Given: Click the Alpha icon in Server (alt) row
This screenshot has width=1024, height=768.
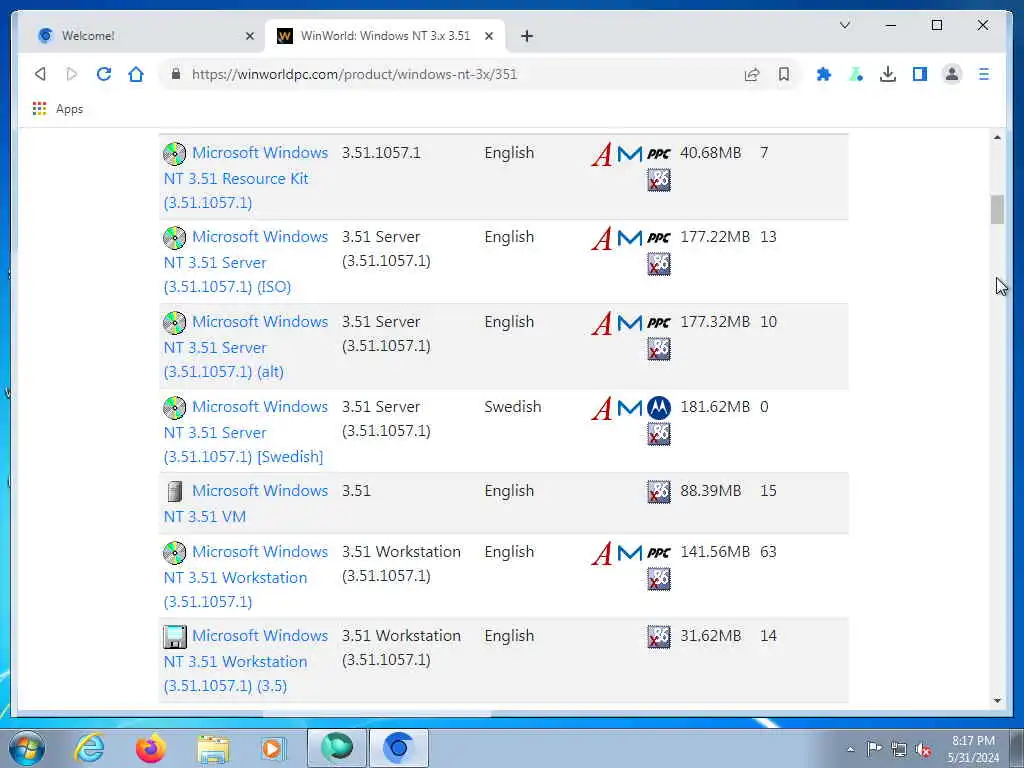Looking at the screenshot, I should click(602, 323).
